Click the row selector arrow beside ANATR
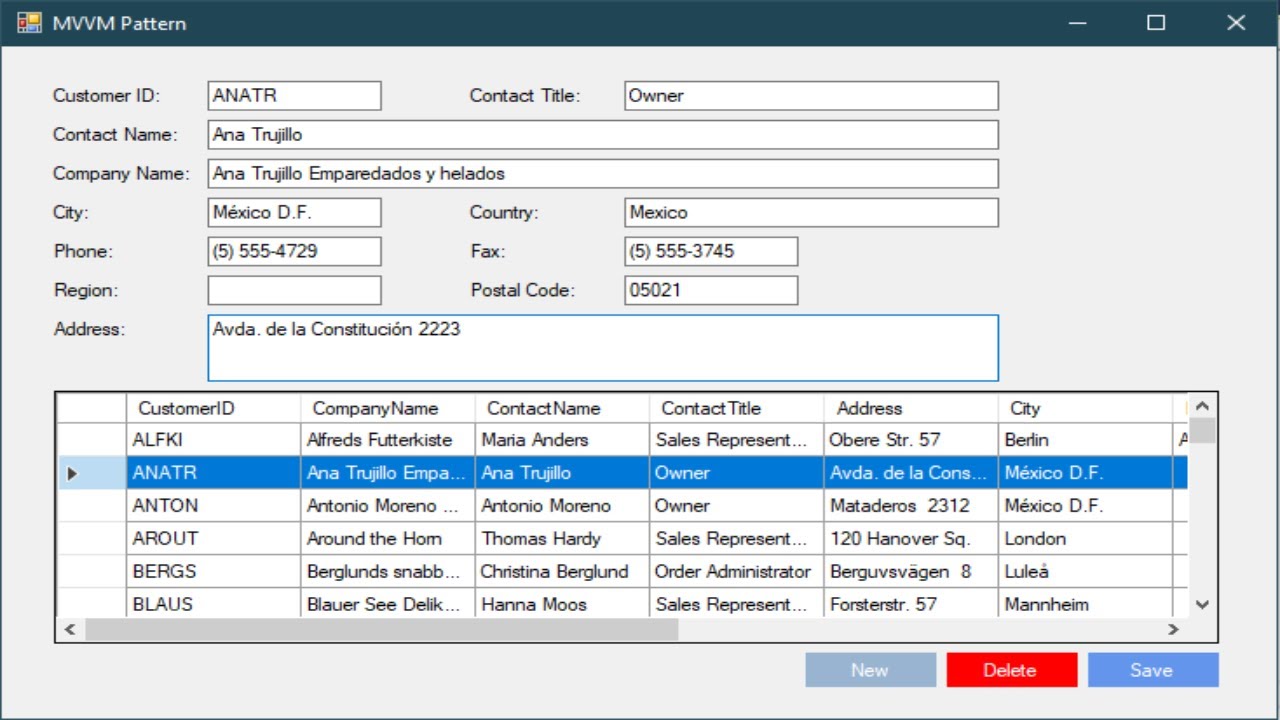This screenshot has height=720, width=1280. tap(72, 473)
